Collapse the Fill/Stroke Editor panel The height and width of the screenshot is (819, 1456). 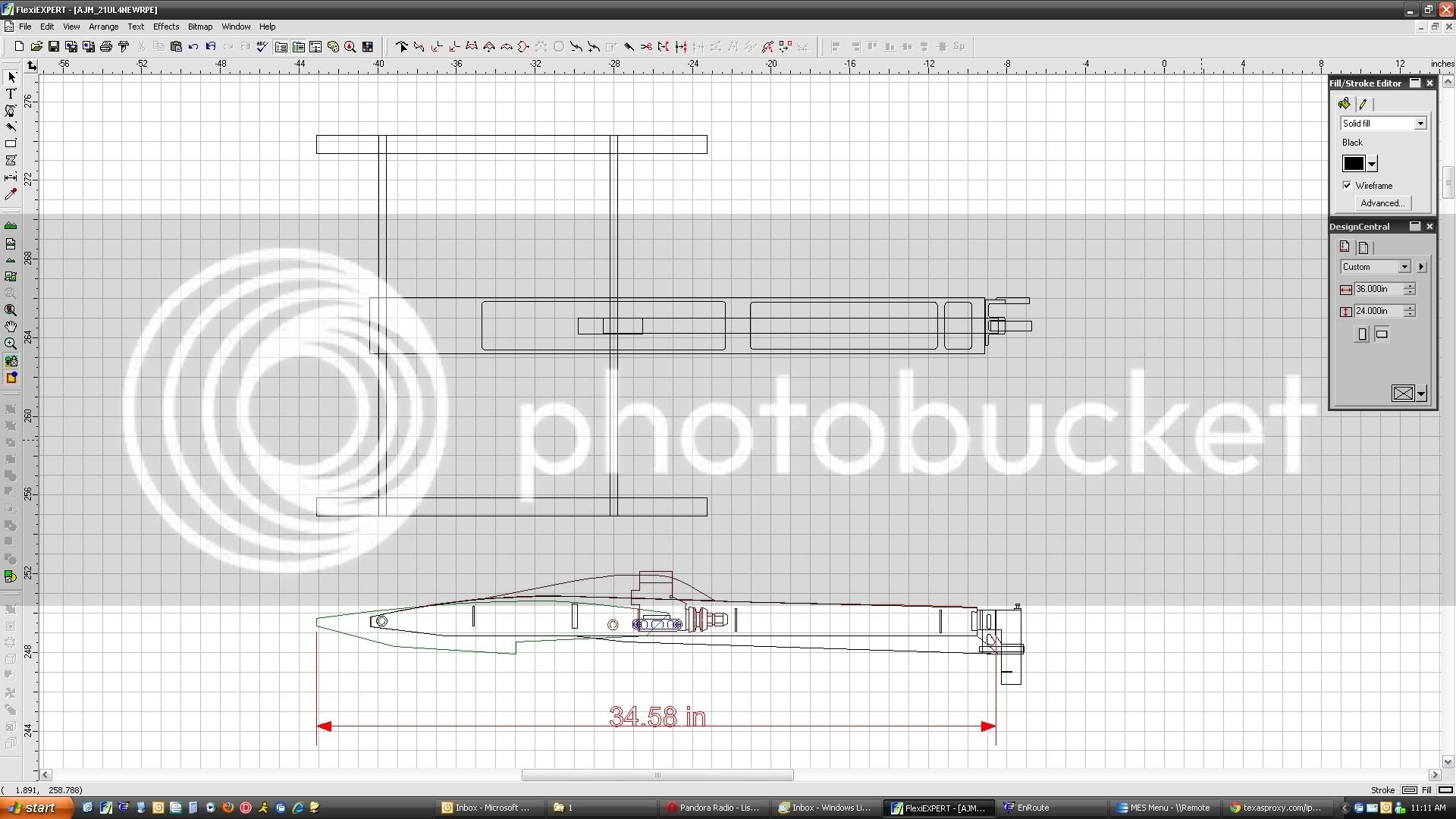pyautogui.click(x=1415, y=83)
